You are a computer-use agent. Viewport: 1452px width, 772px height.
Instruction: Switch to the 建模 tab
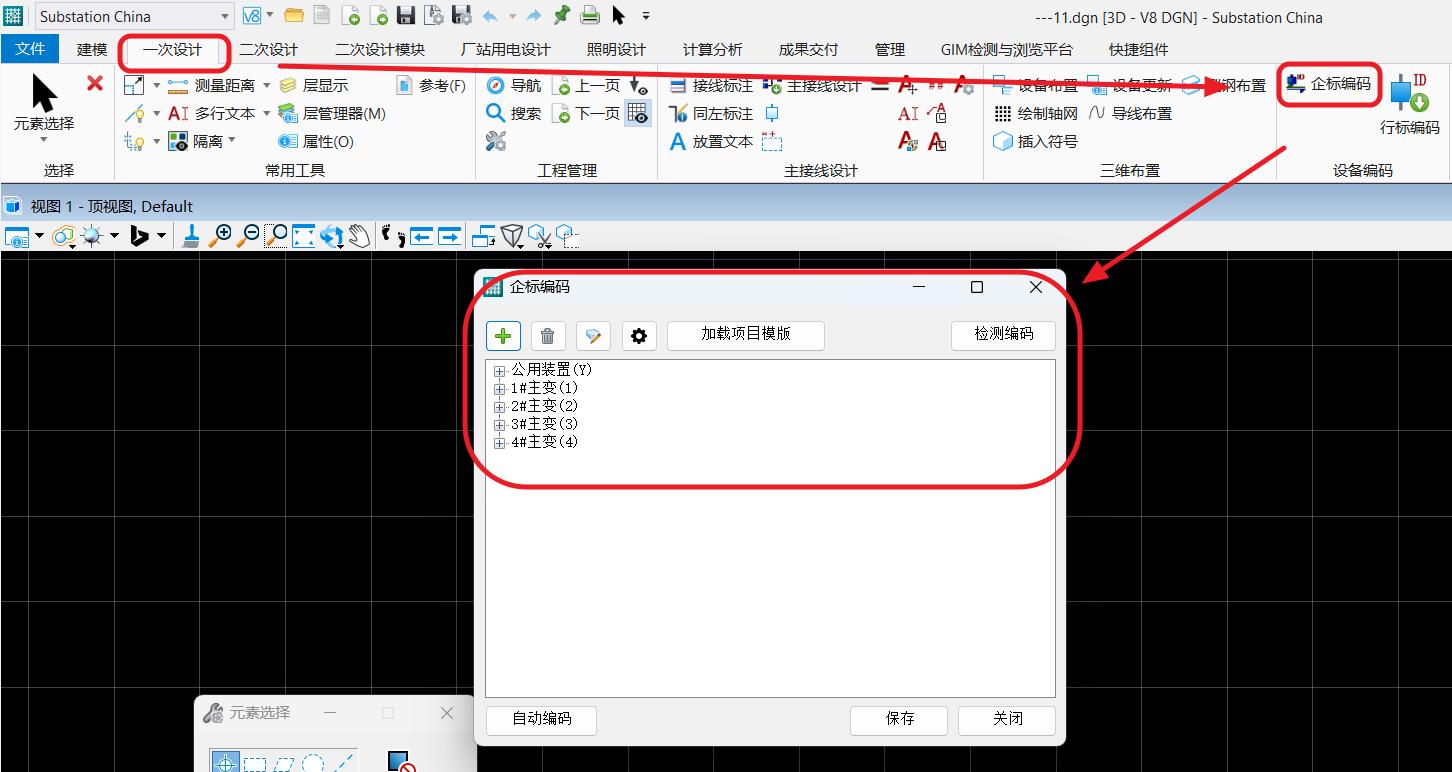coord(92,49)
